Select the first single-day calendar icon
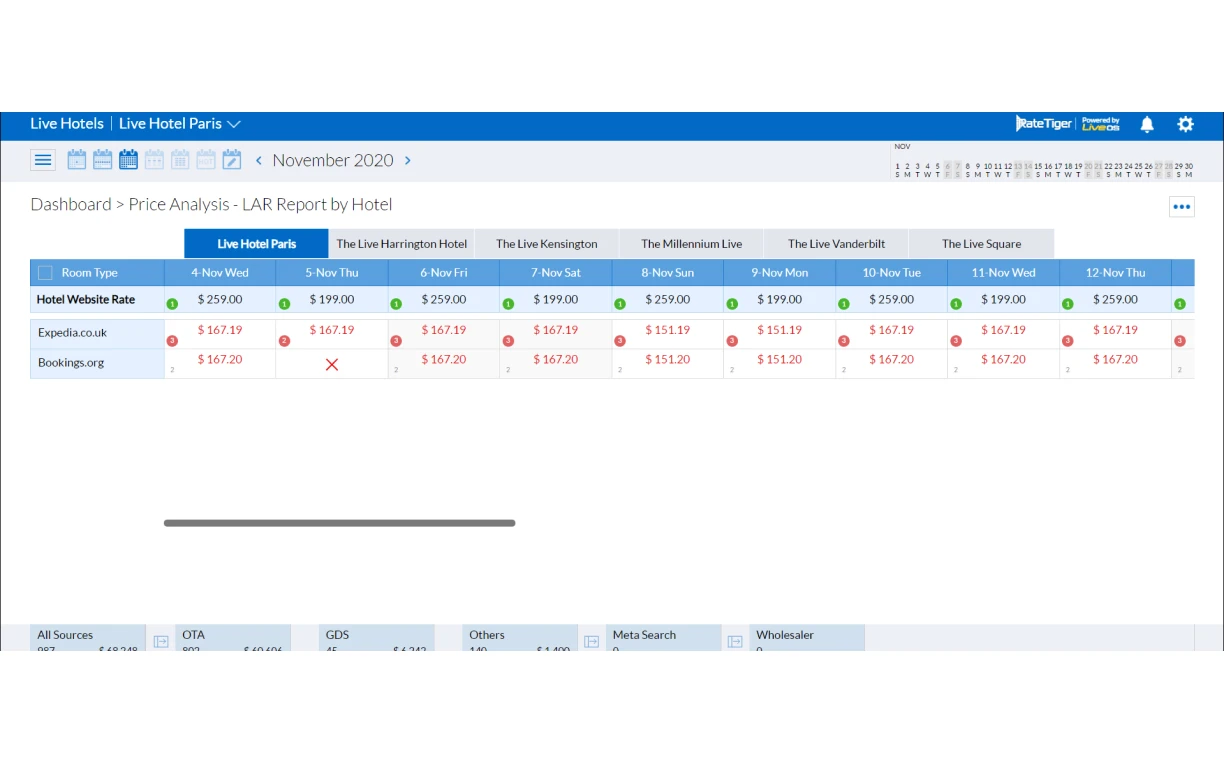Screen dimensions: 1224x768 click(x=77, y=160)
